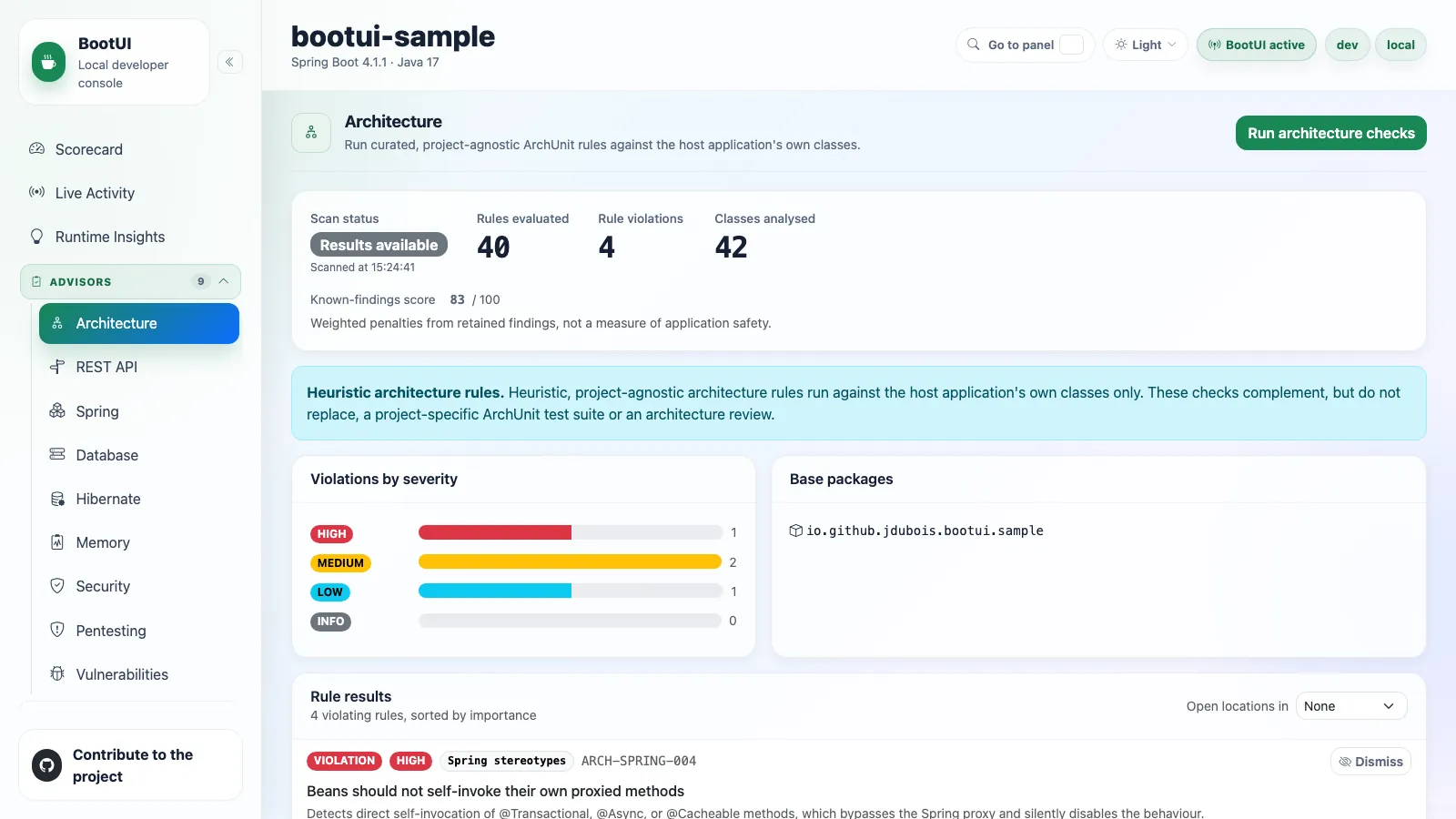Image resolution: width=1456 pixels, height=819 pixels.
Task: Click the ADVISORS count badge 9
Action: (201, 281)
